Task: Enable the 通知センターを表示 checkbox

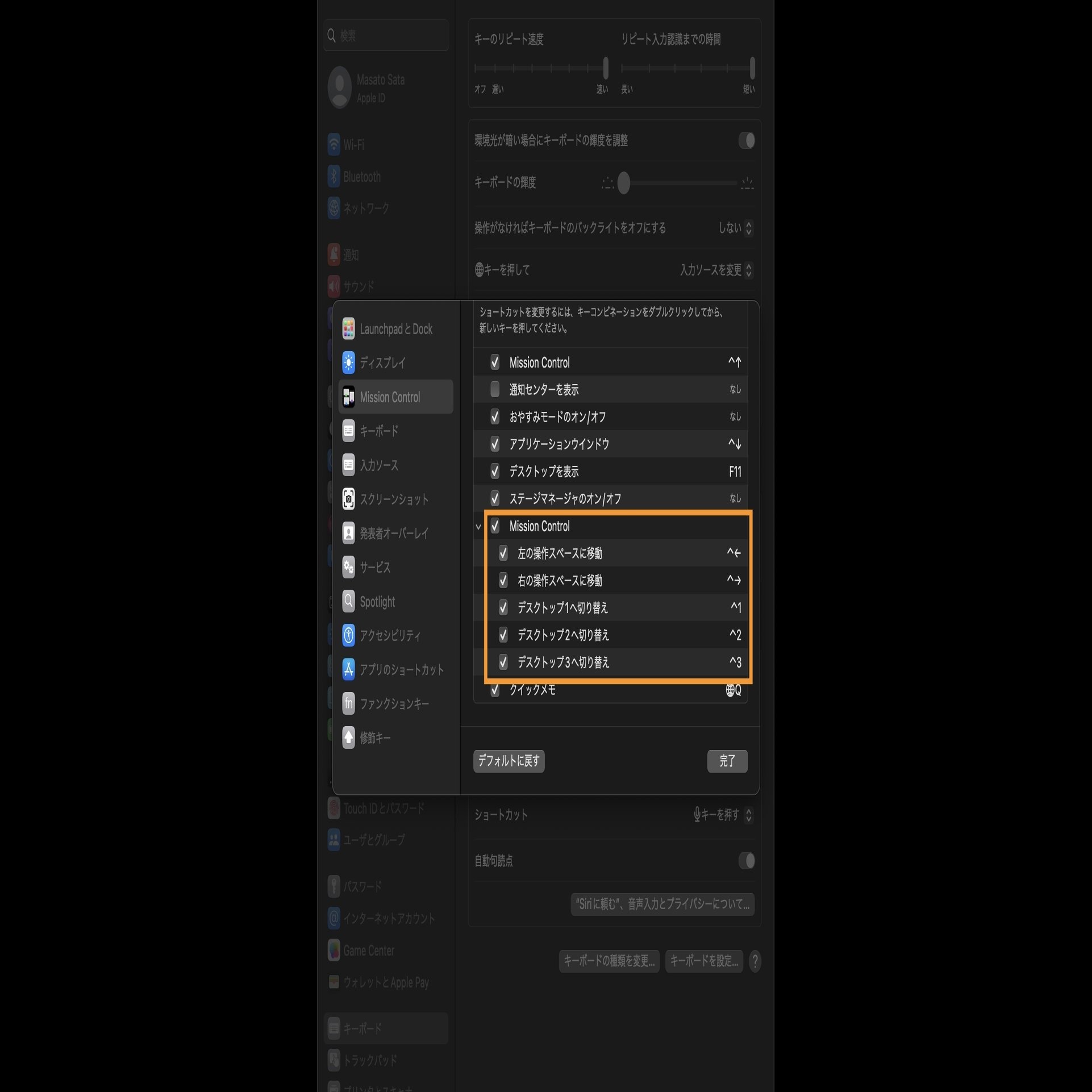Action: click(495, 389)
